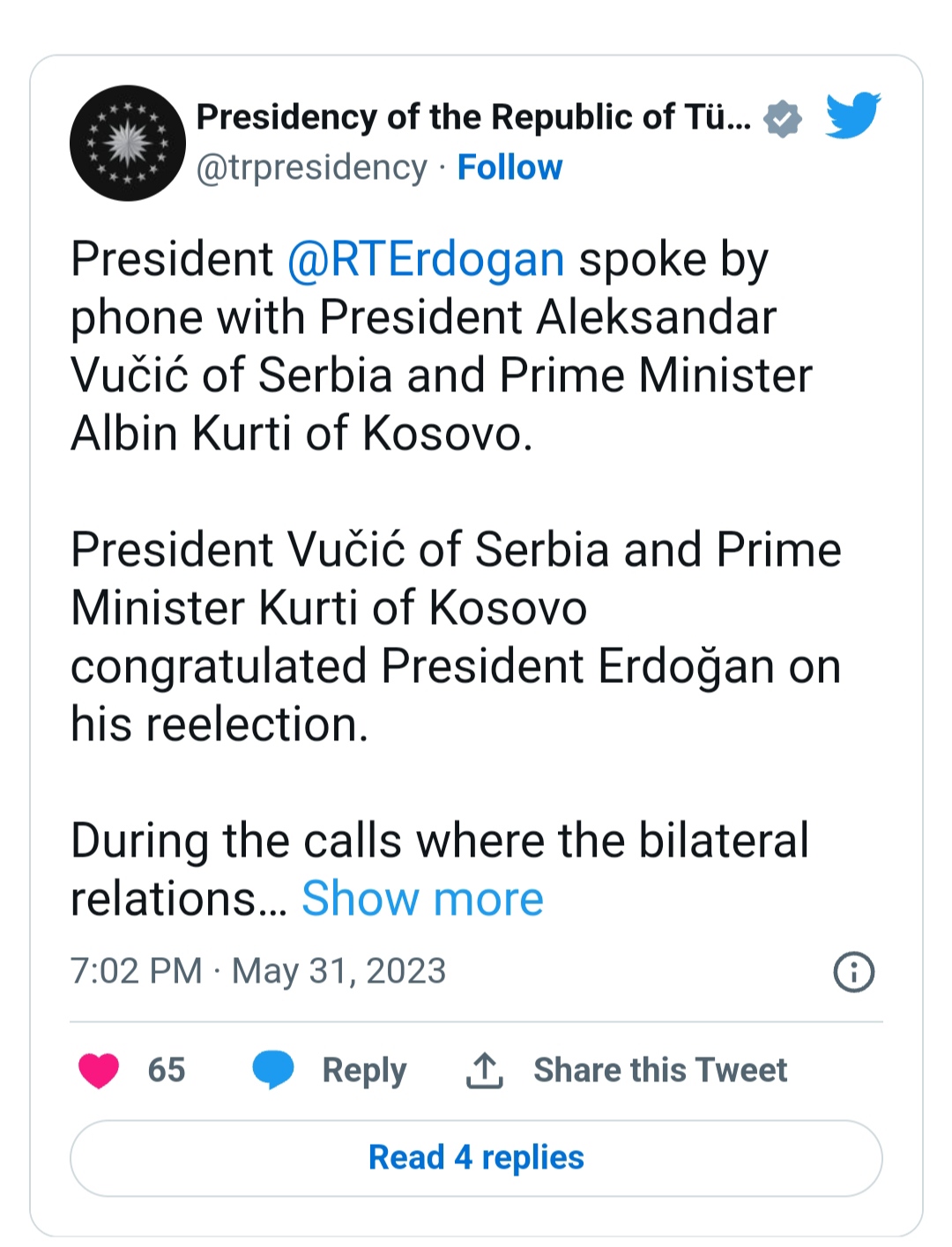Click the tweet's first paragraph text
This screenshot has height=1247, width=952.
tap(441, 346)
